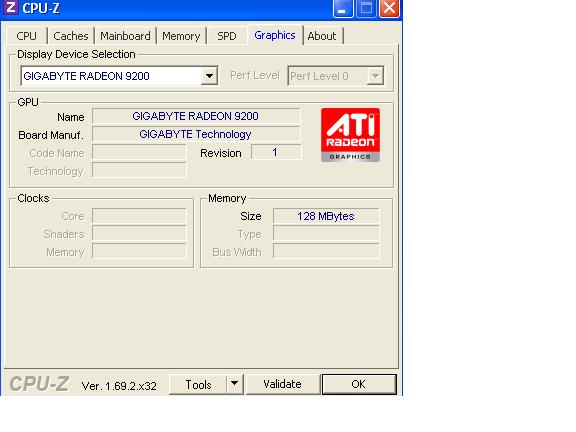576x432 pixels.
Task: Select the Memory tab
Action: click(x=181, y=36)
